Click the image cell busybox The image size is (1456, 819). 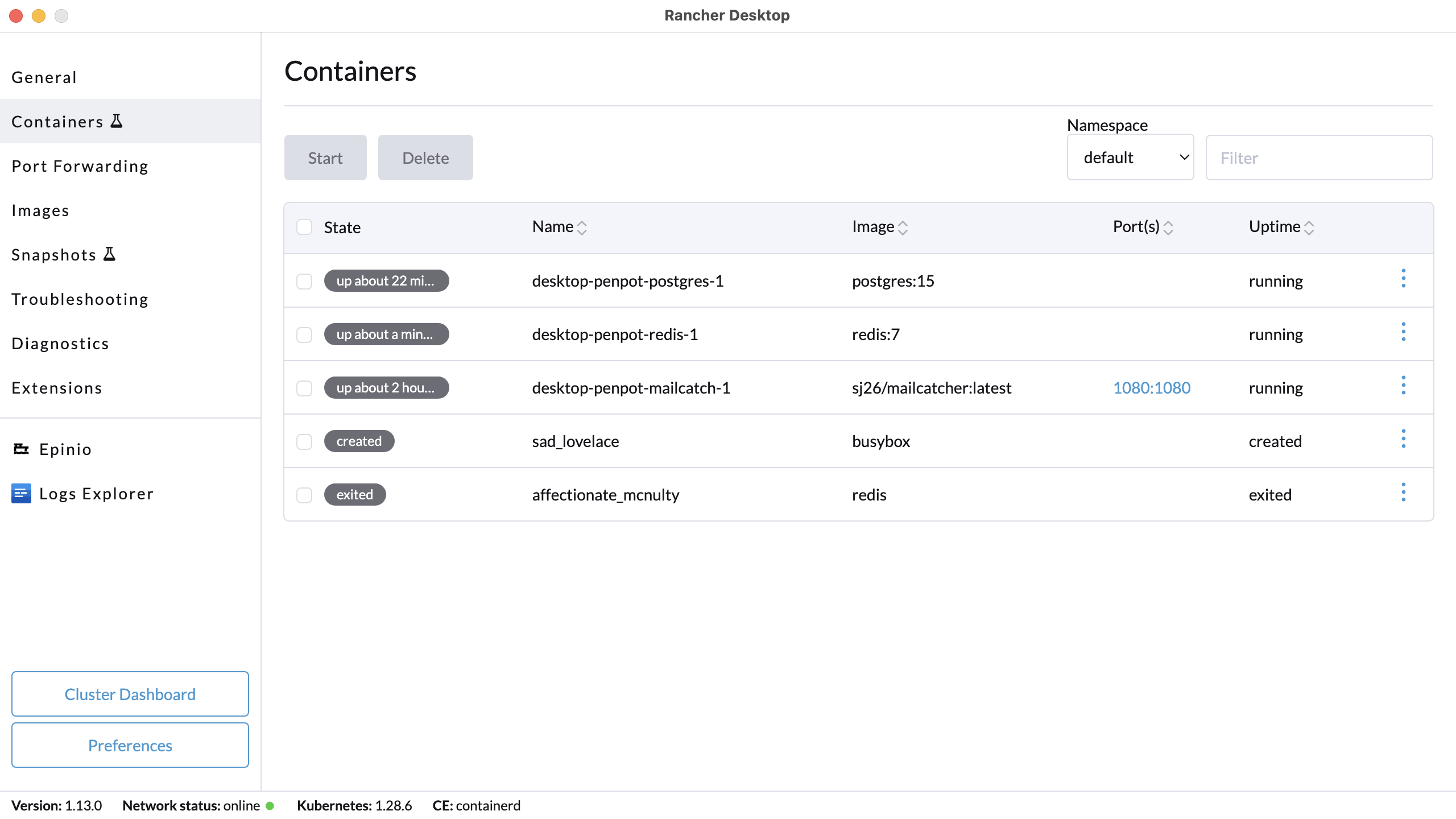click(x=881, y=441)
